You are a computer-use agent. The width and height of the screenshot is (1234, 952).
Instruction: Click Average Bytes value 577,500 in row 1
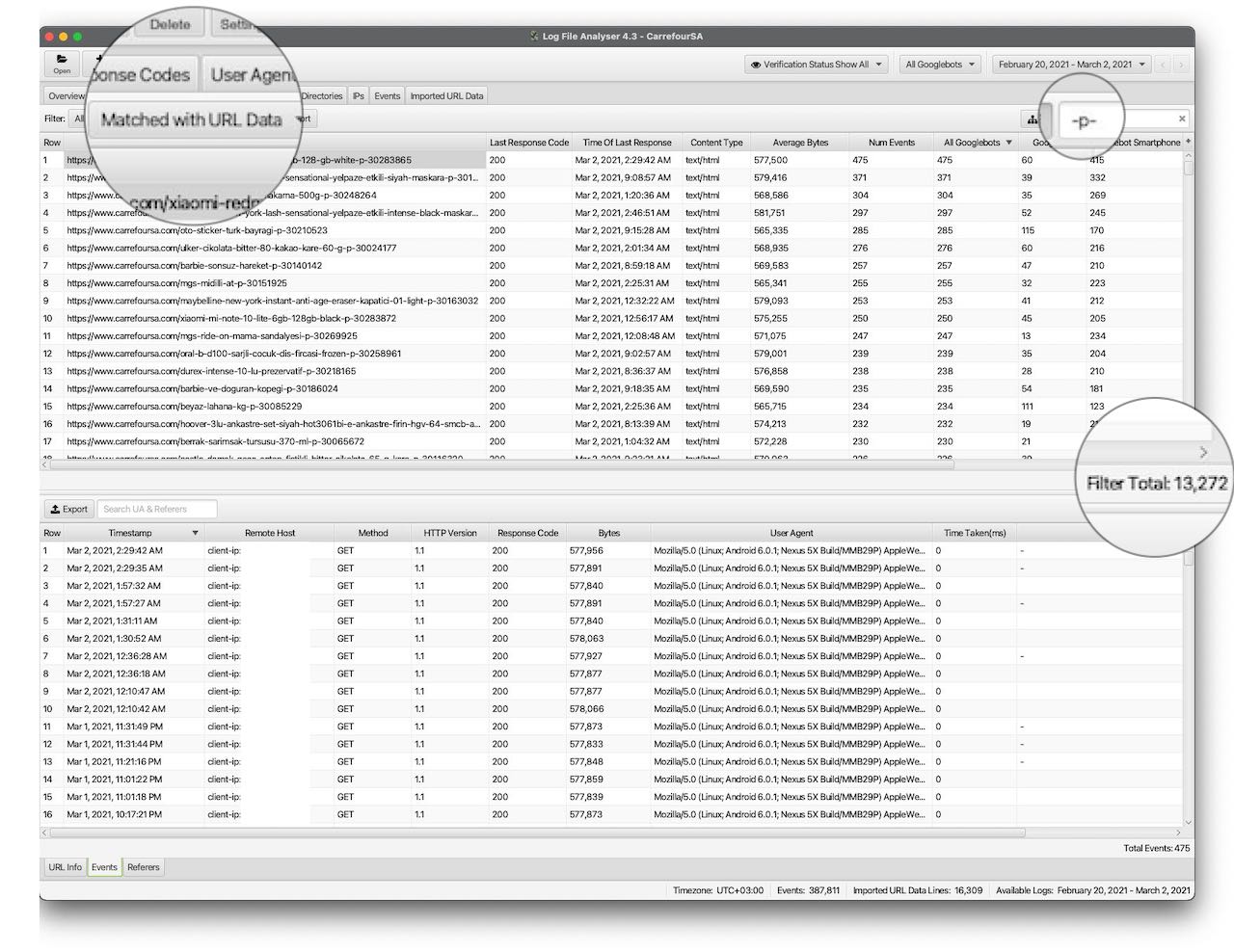770,160
